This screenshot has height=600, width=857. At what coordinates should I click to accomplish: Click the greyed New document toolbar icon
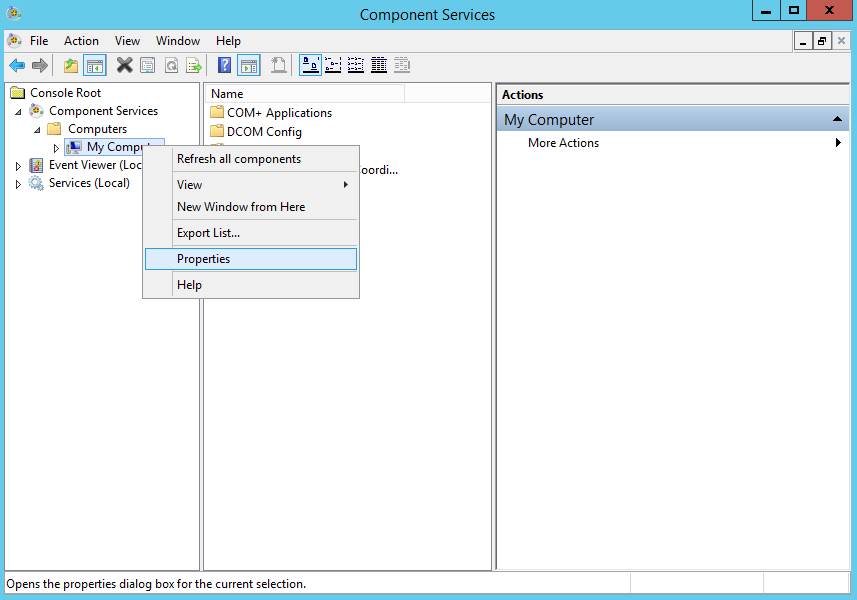pyautogui.click(x=279, y=66)
